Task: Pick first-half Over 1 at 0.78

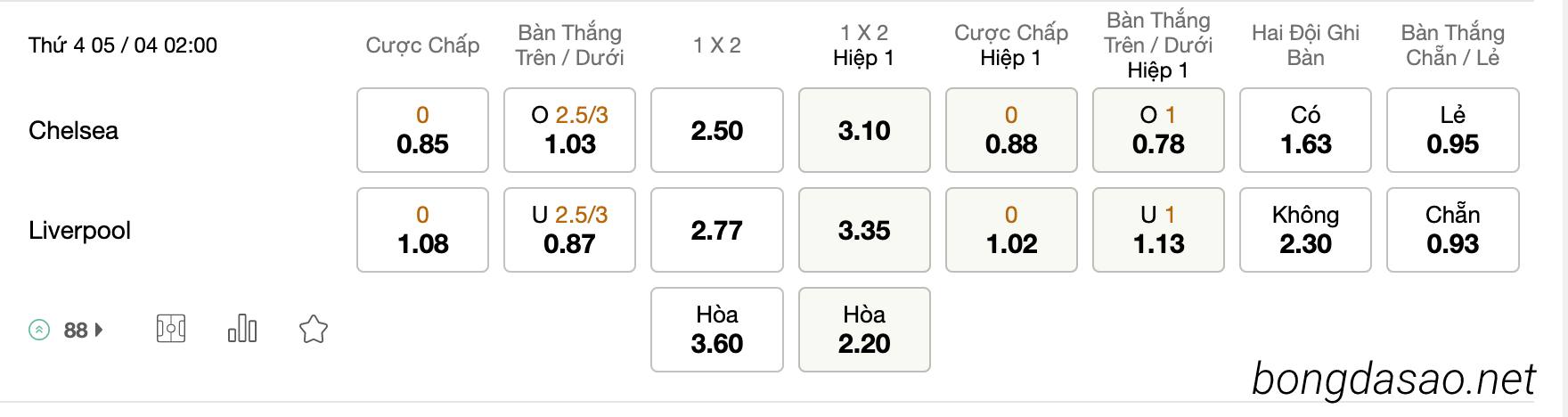Action: [1158, 130]
